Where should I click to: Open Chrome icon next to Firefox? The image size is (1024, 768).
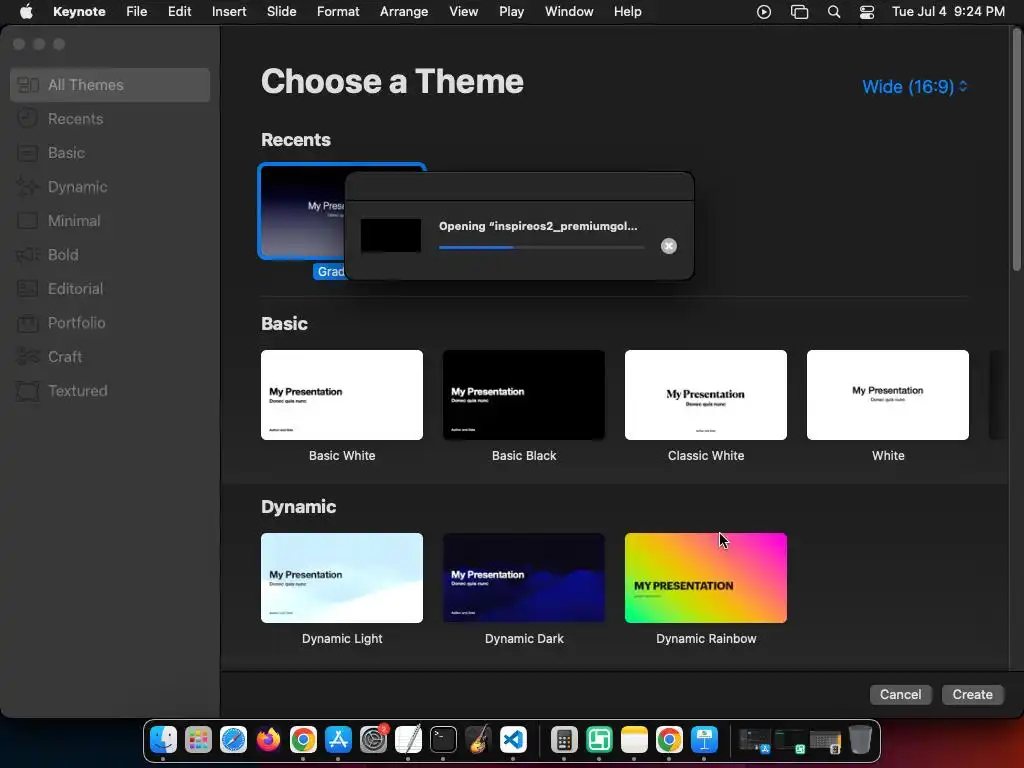[x=303, y=740]
